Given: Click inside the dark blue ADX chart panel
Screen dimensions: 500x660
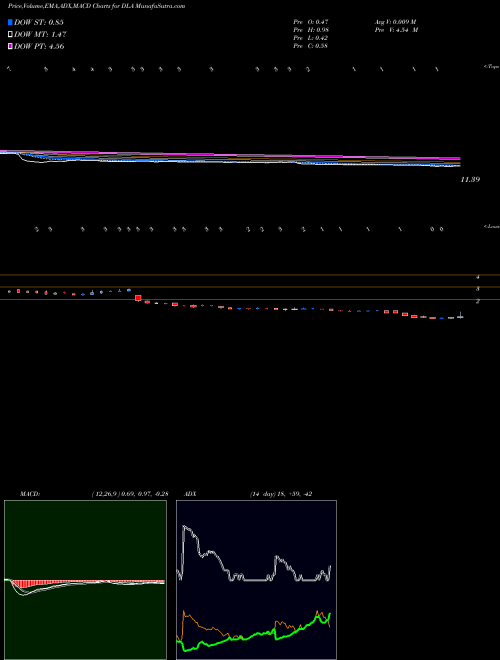Looking at the screenshot, I should click(256, 580).
